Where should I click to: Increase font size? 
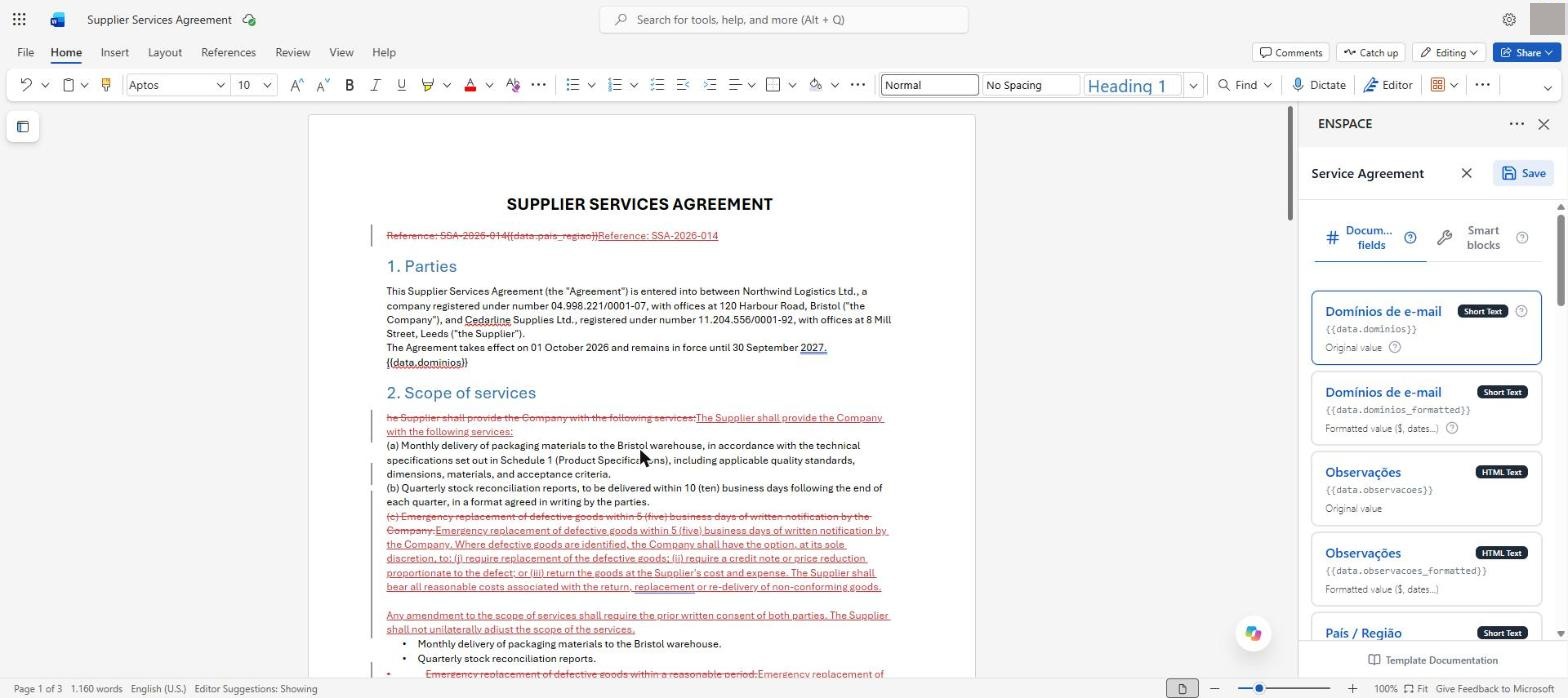coord(297,85)
